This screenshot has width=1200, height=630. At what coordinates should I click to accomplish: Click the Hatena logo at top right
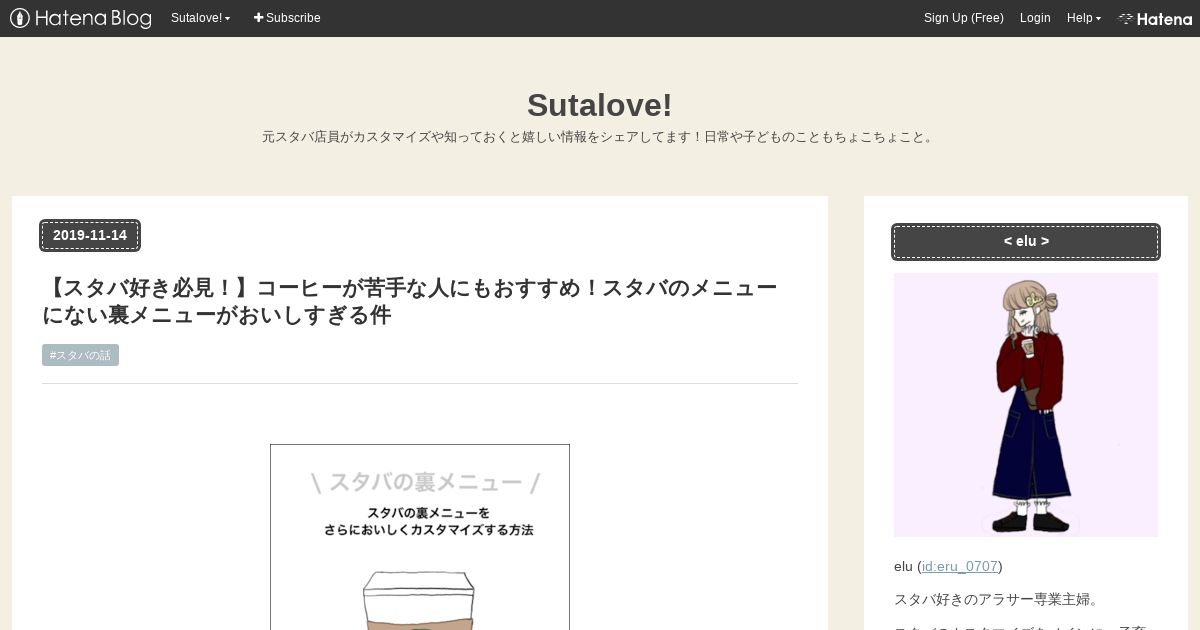pyautogui.click(x=1155, y=18)
